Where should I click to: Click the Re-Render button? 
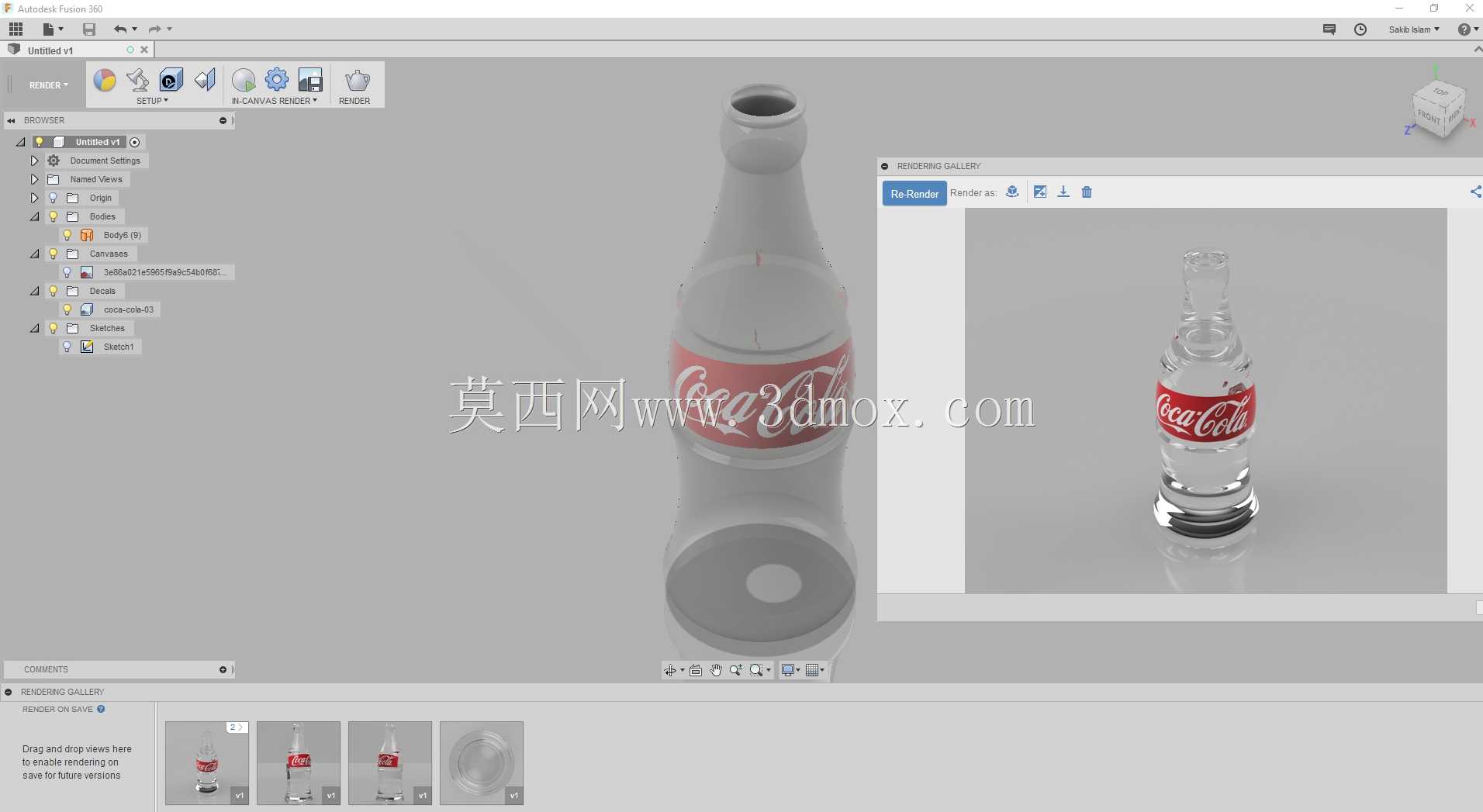click(914, 194)
